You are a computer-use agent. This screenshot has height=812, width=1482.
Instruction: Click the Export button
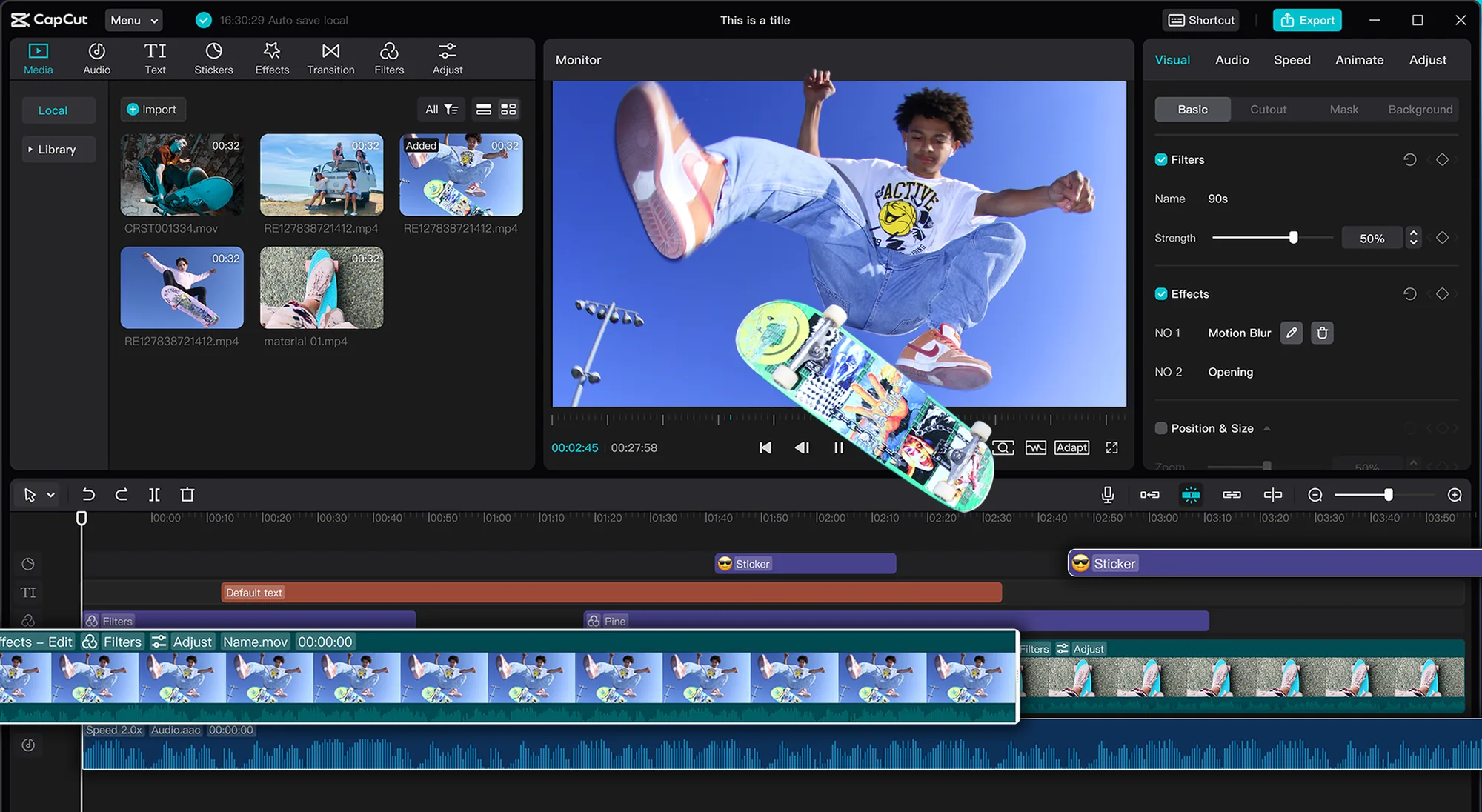pos(1307,20)
